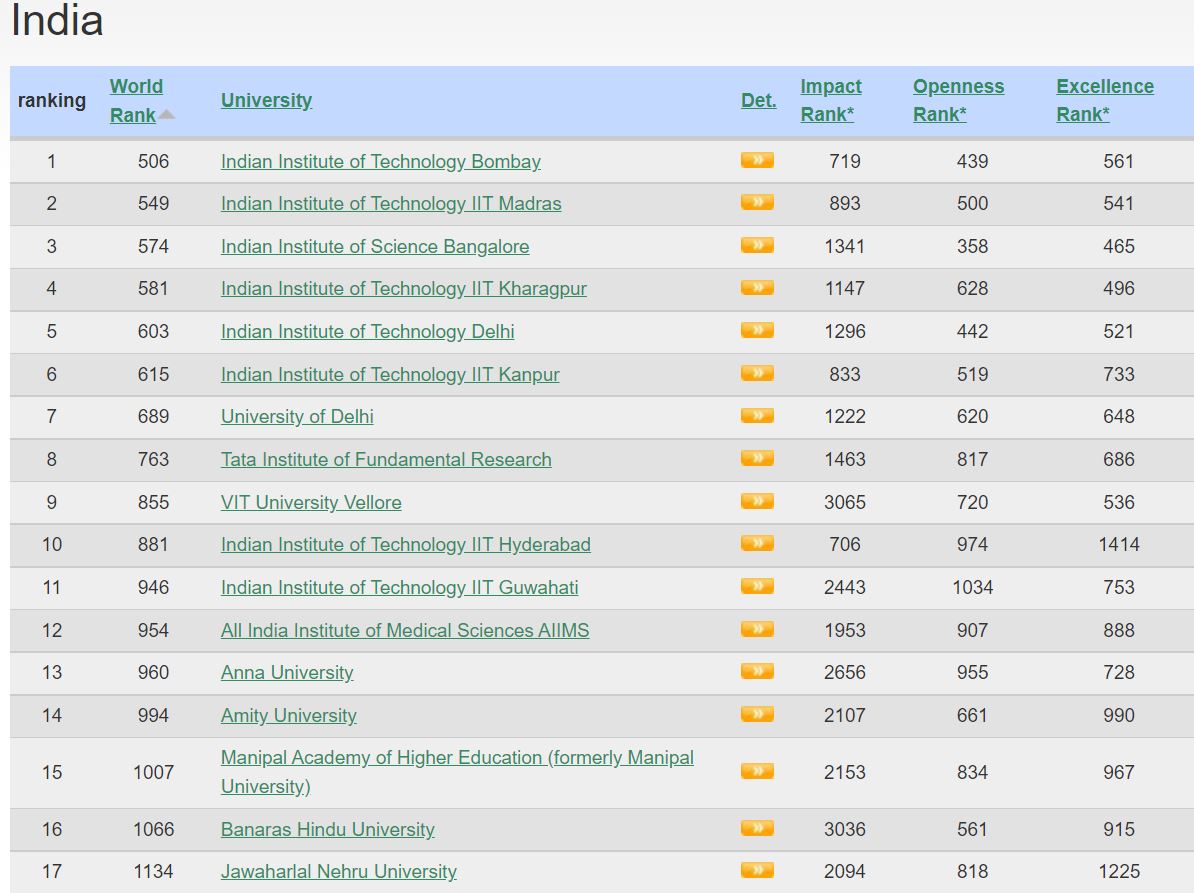The image size is (1194, 893).
Task: Open details icon for IIT Kanpur
Action: click(757, 373)
